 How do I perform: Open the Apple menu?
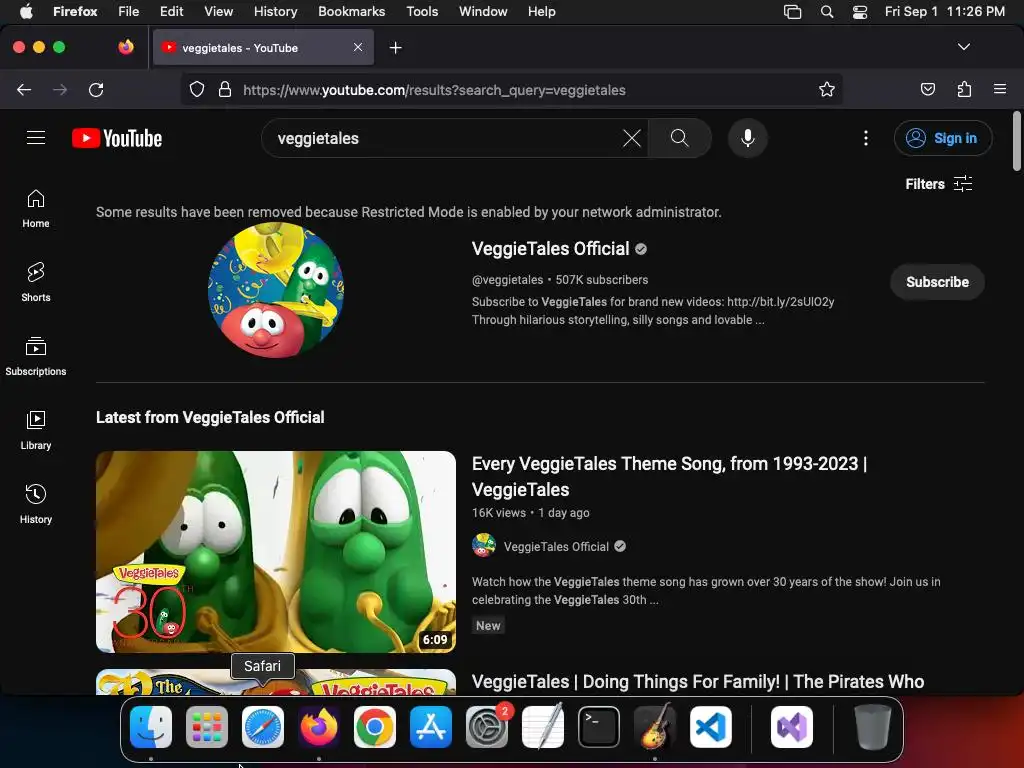[26, 12]
